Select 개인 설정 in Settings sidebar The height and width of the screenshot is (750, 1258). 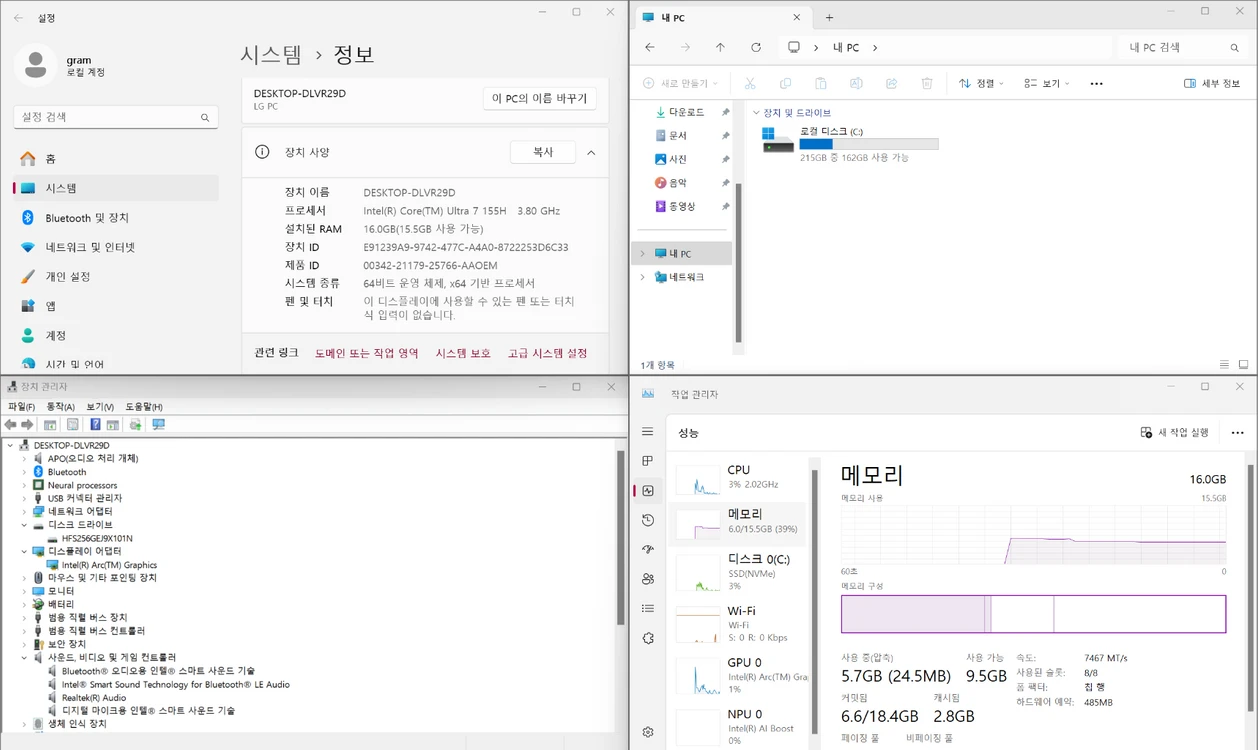116,276
